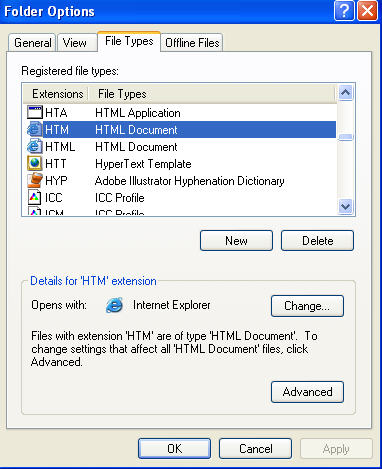The image size is (382, 469).
Task: Click the ICC color profile icon
Action: 35,198
